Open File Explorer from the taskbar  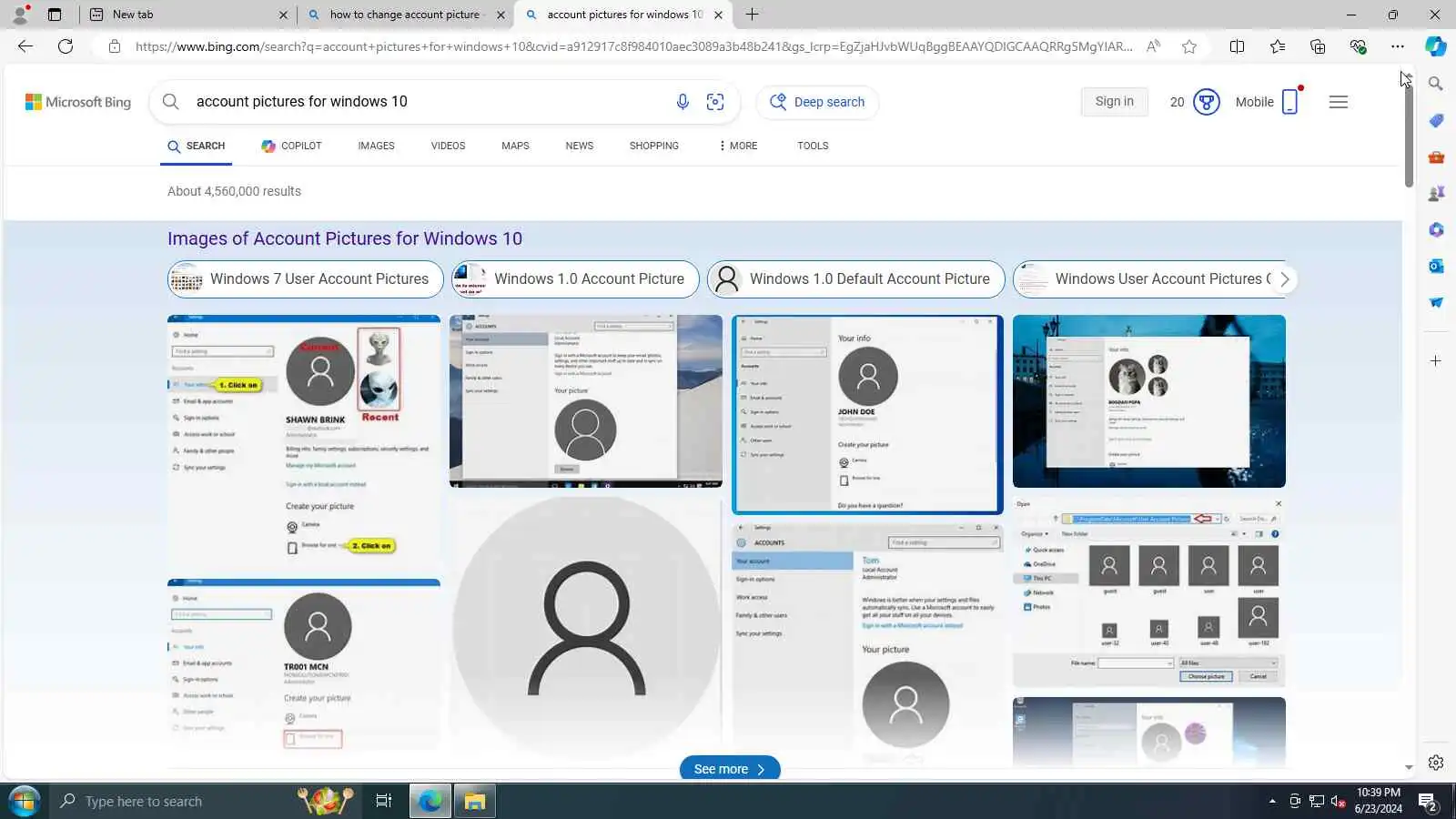pyautogui.click(x=475, y=802)
